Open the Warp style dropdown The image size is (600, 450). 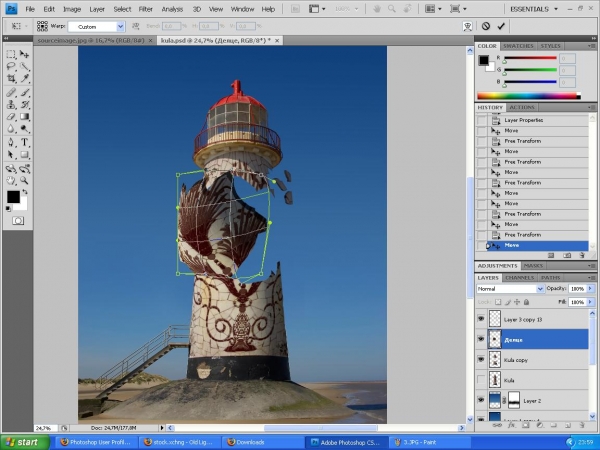click(121, 26)
